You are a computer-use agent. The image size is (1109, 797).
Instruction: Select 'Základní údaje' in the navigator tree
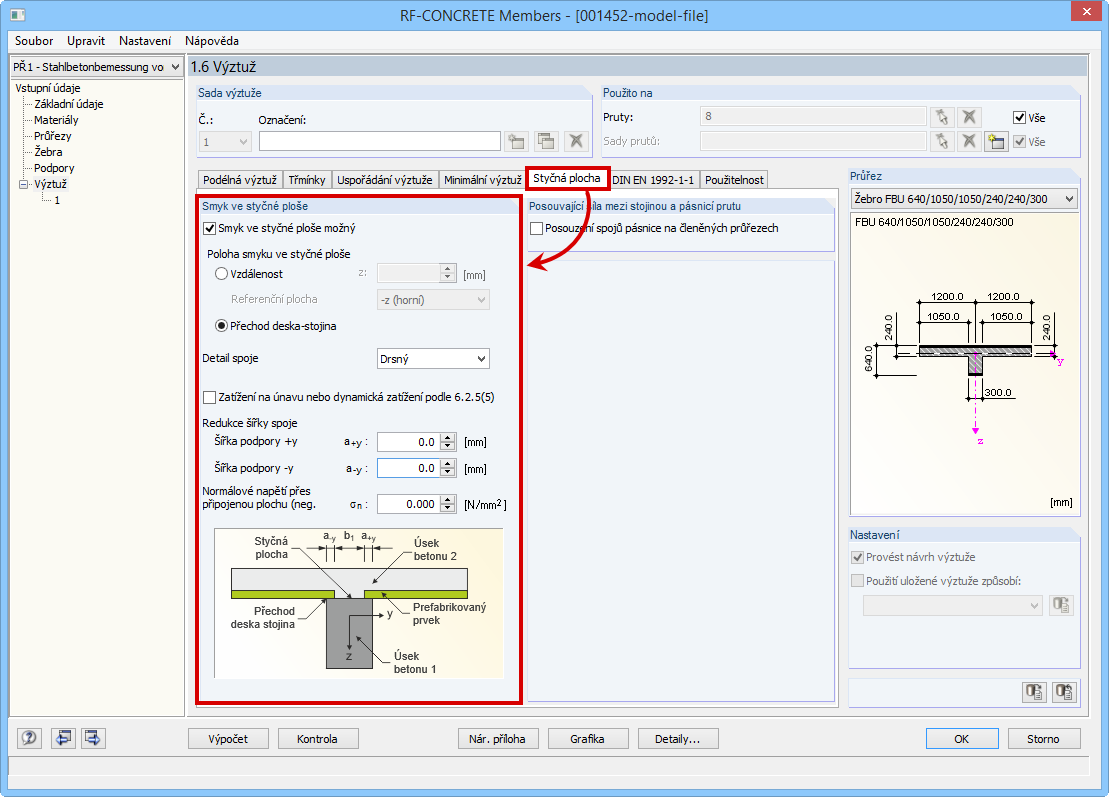point(69,104)
